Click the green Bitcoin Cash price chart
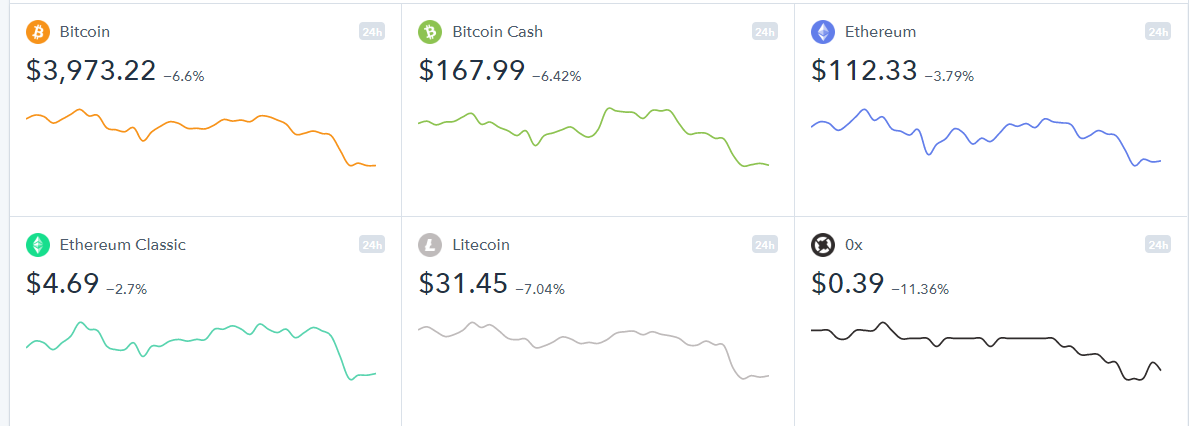The width and height of the screenshot is (1189, 426). 594,136
